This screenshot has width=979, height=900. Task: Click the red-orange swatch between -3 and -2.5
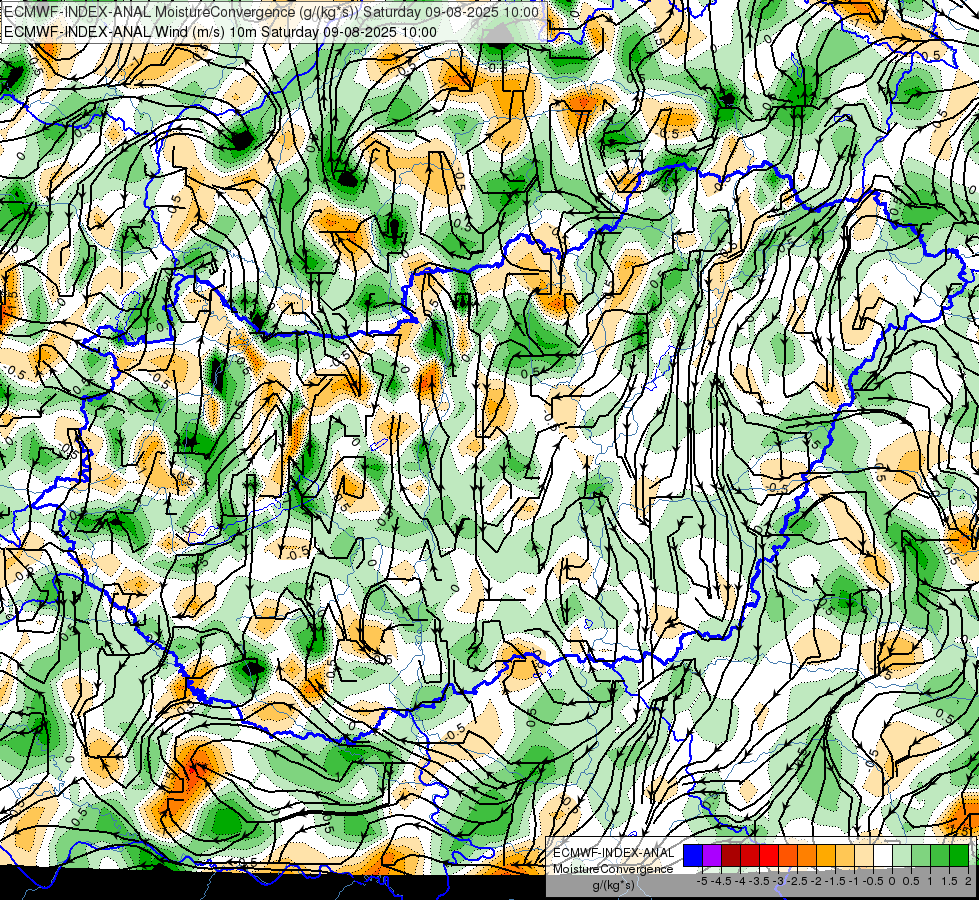click(x=788, y=856)
